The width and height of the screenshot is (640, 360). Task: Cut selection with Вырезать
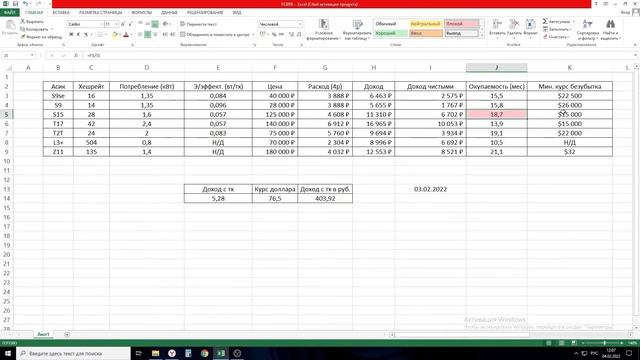click(32, 21)
